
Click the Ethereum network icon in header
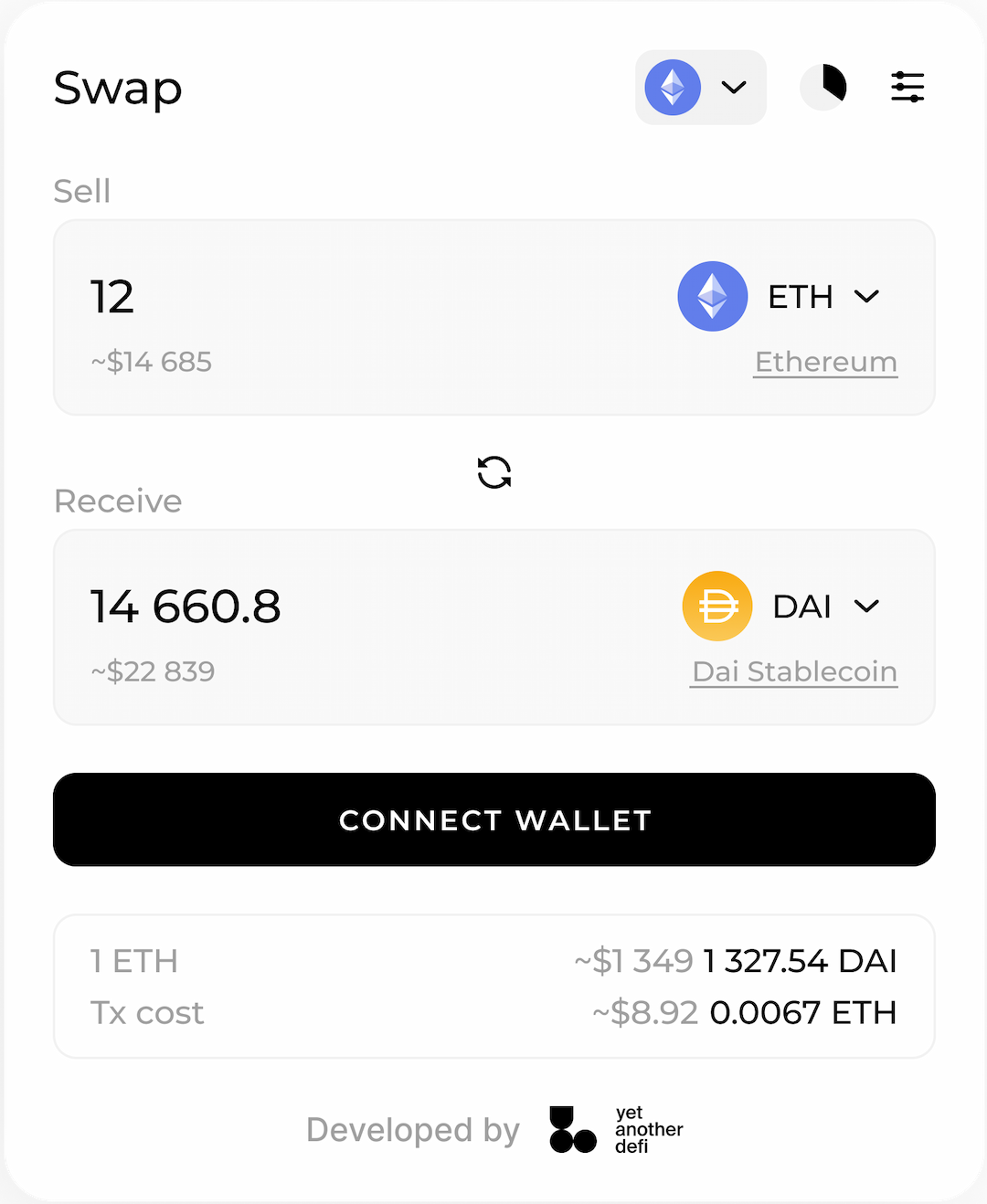pos(673,88)
